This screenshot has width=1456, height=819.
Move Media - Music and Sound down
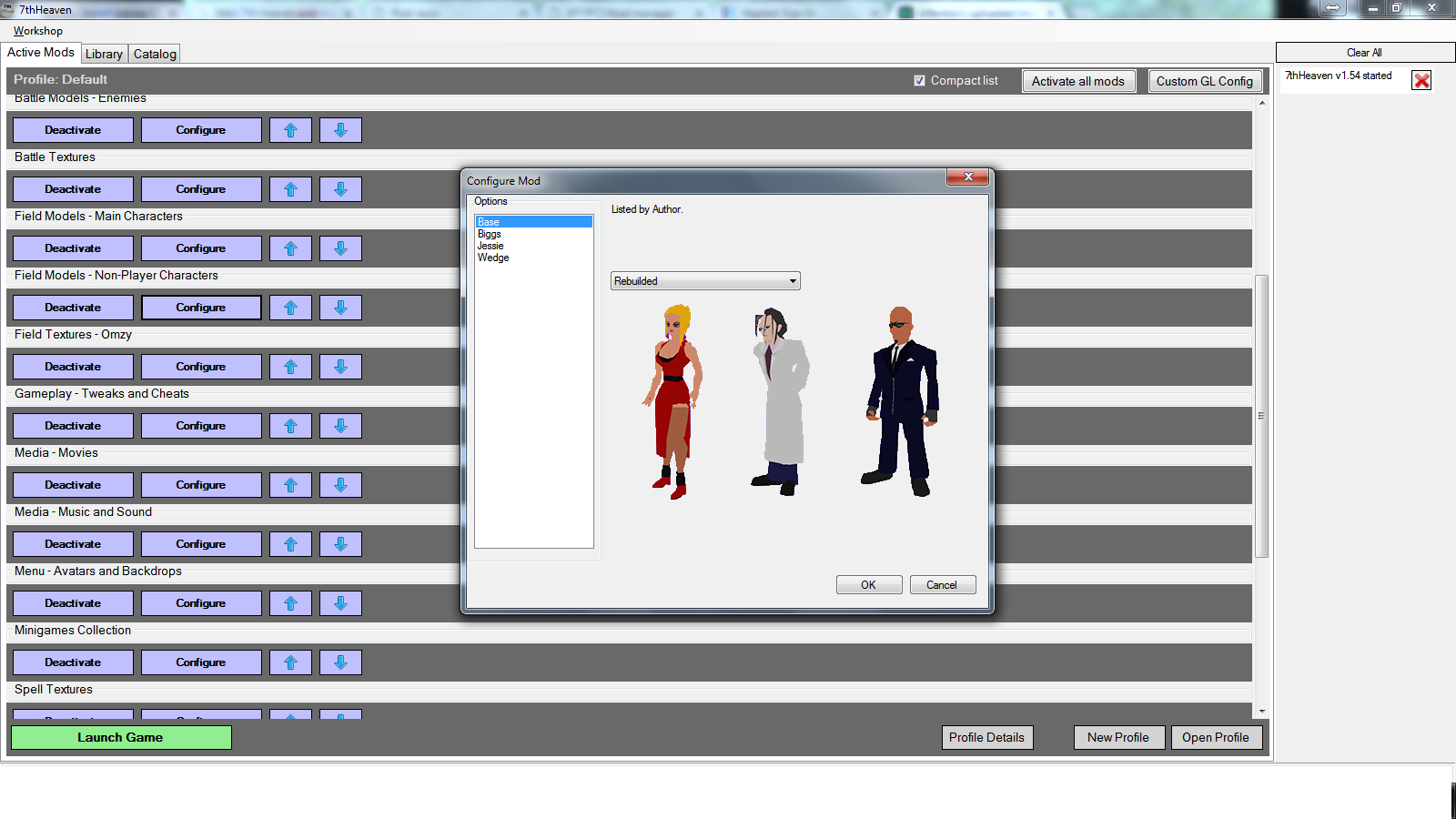coord(340,544)
